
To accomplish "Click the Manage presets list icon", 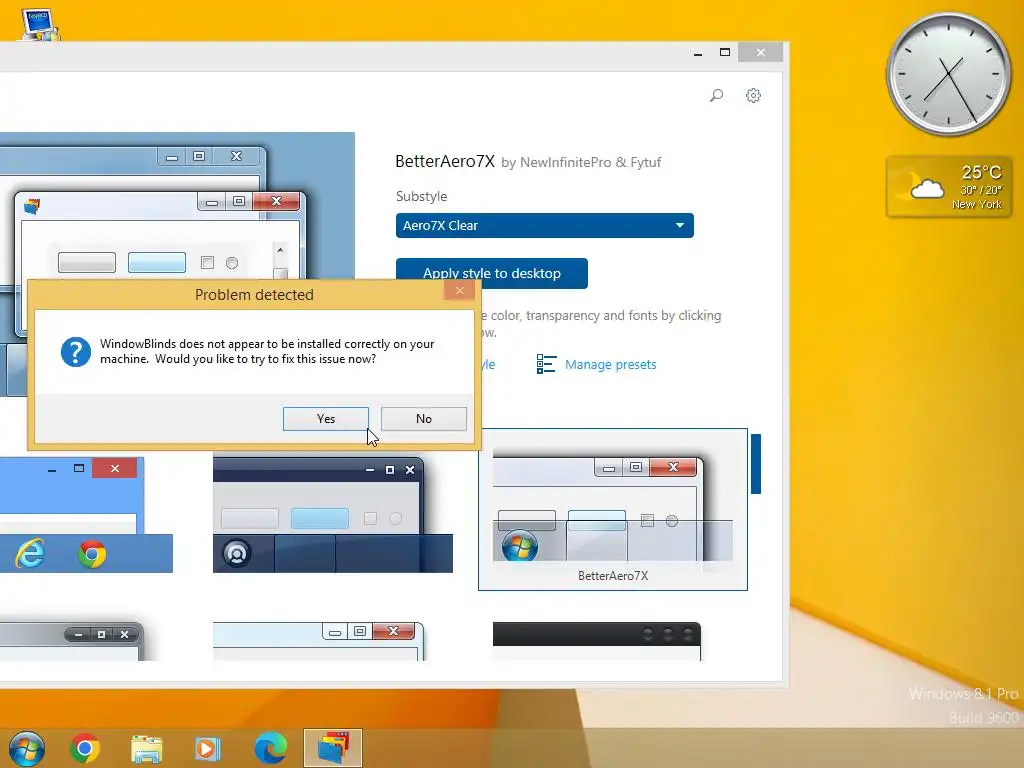I will coord(546,364).
